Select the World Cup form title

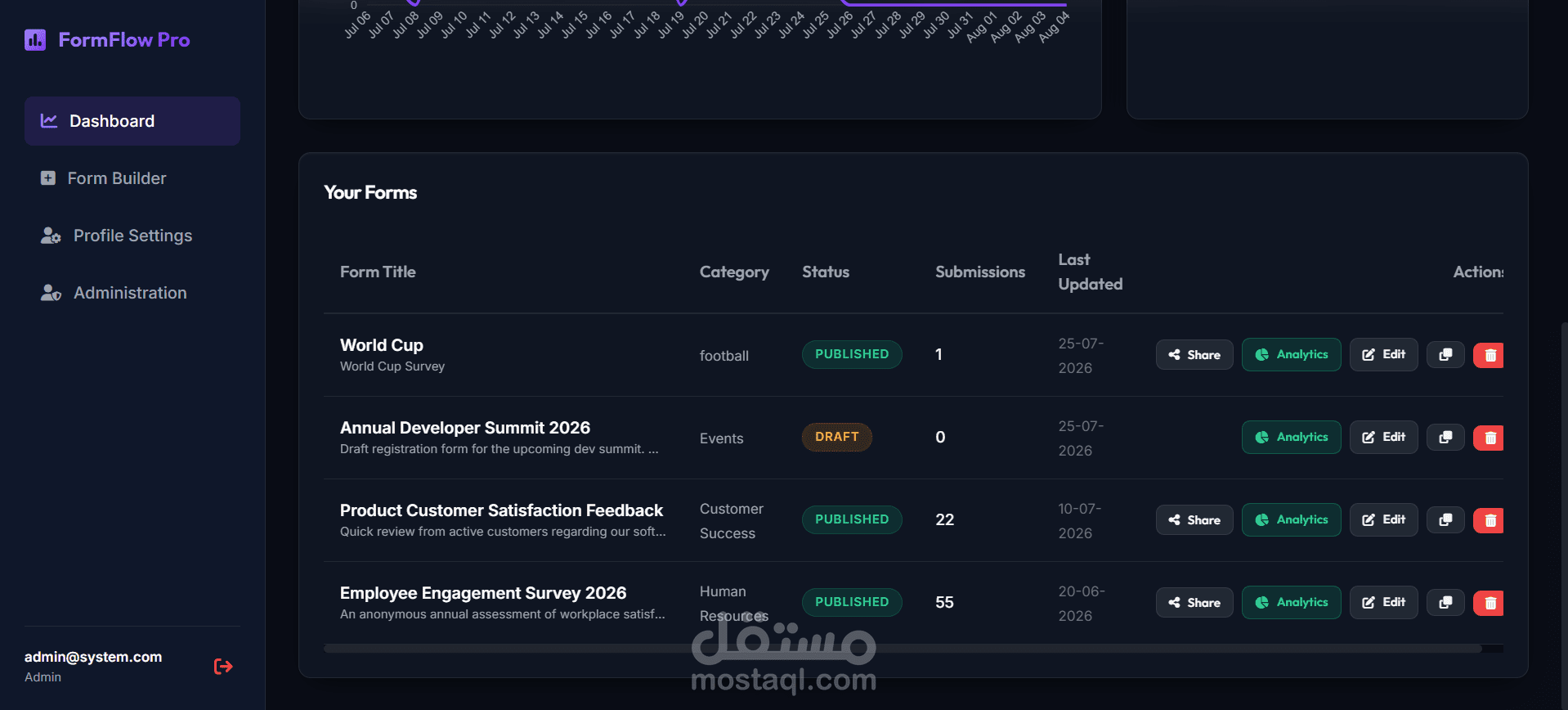click(x=382, y=345)
